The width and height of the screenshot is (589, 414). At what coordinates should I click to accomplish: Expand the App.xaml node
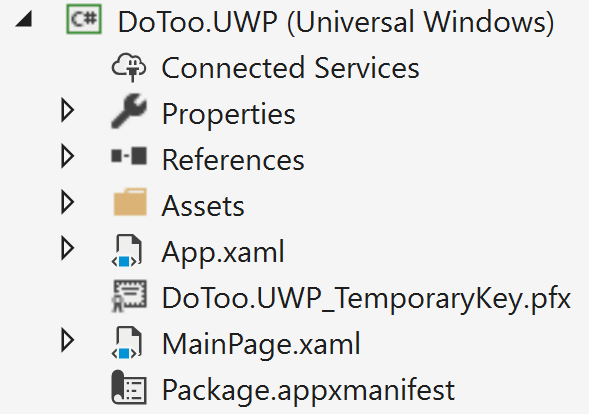click(x=68, y=249)
